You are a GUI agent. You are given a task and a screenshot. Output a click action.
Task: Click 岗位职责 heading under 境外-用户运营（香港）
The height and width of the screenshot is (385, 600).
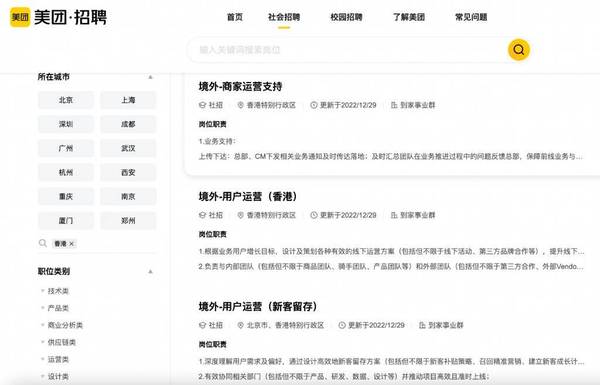click(212, 234)
